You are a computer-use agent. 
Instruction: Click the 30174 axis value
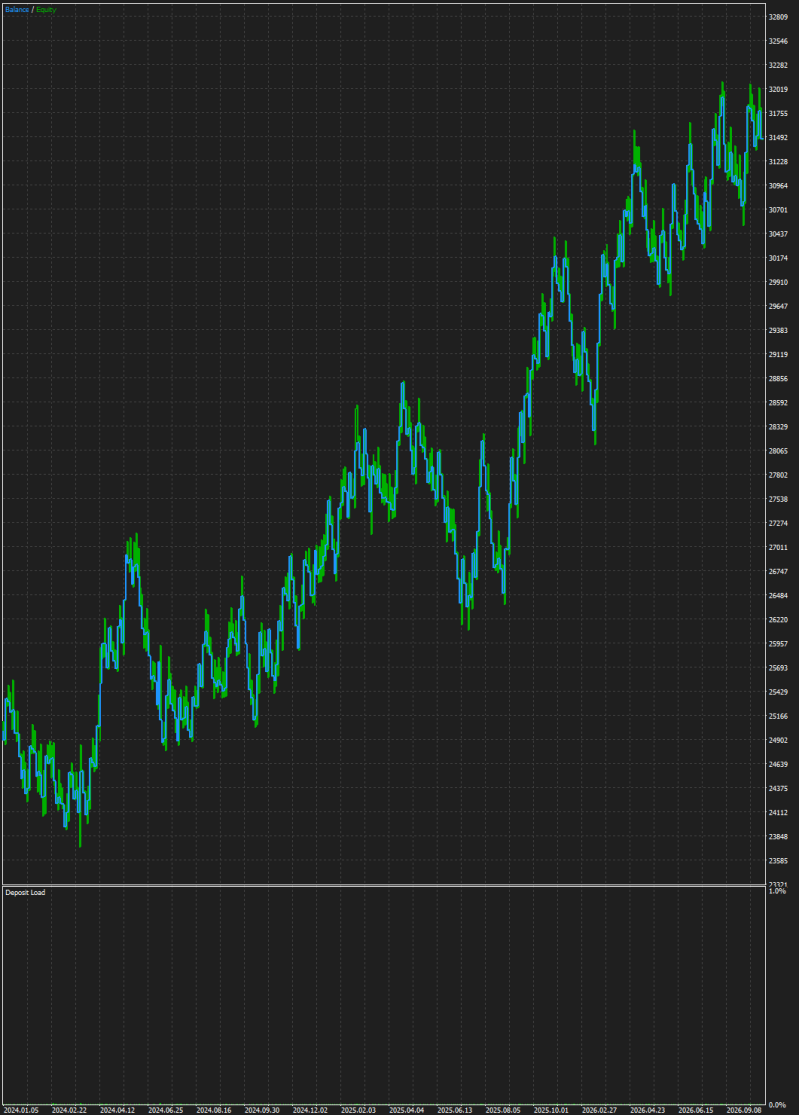[x=778, y=258]
